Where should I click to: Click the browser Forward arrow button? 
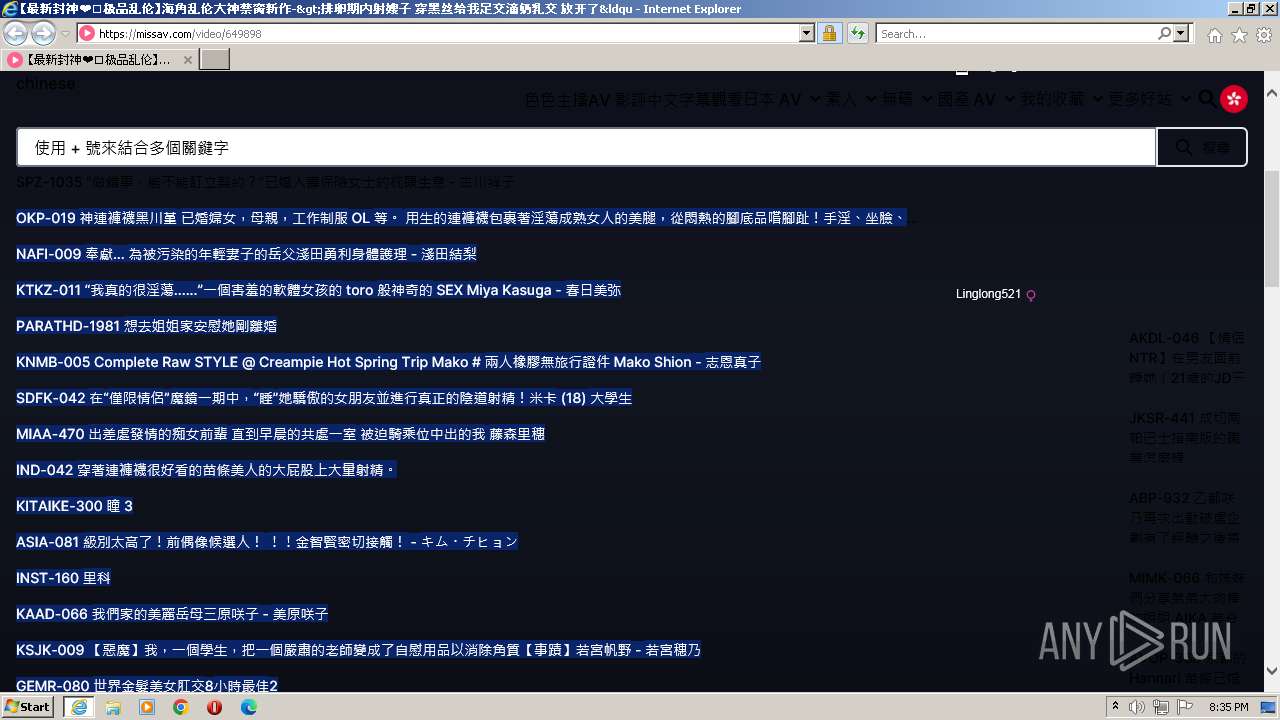click(x=43, y=33)
